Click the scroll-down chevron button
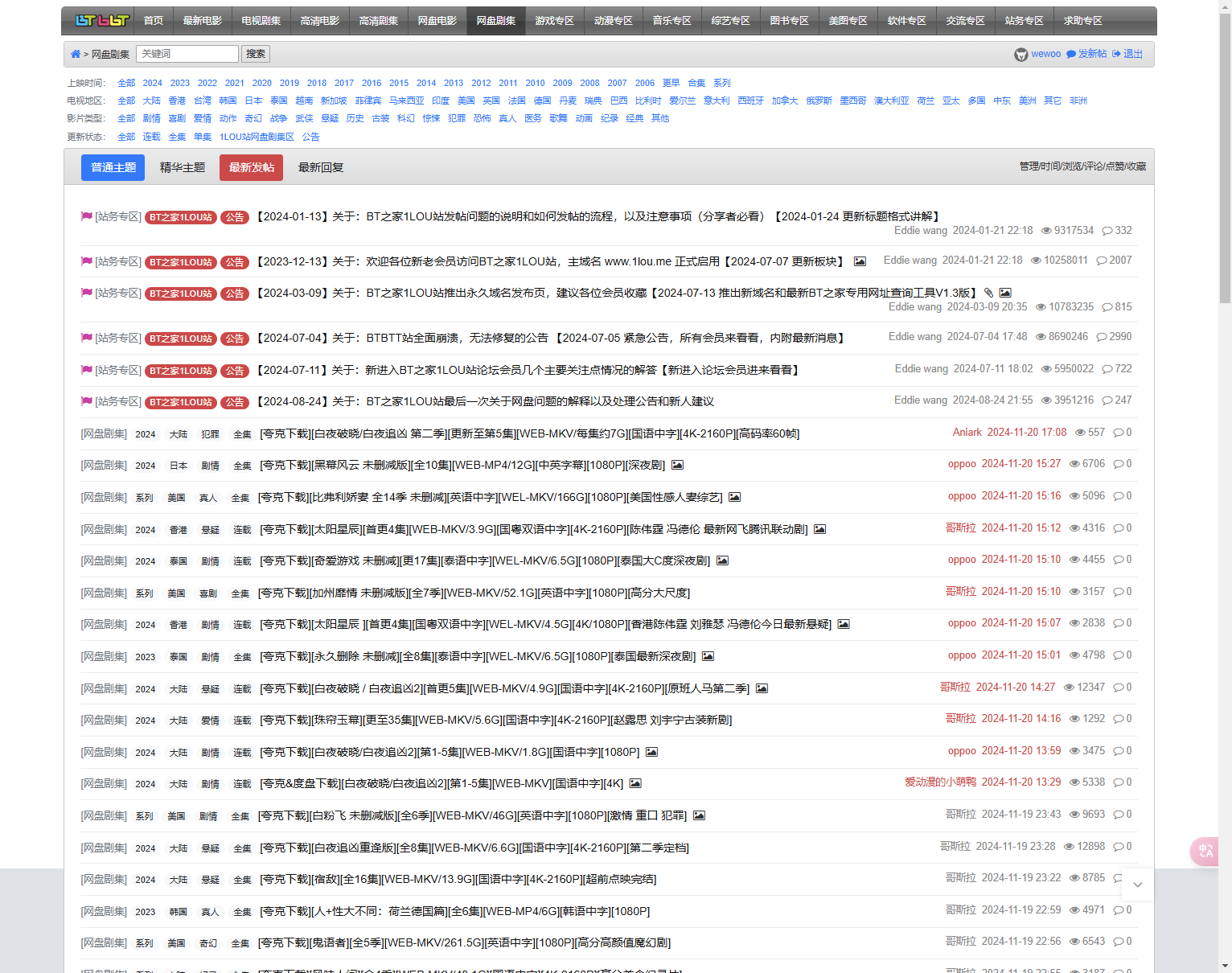1232x973 pixels. pyautogui.click(x=1138, y=885)
